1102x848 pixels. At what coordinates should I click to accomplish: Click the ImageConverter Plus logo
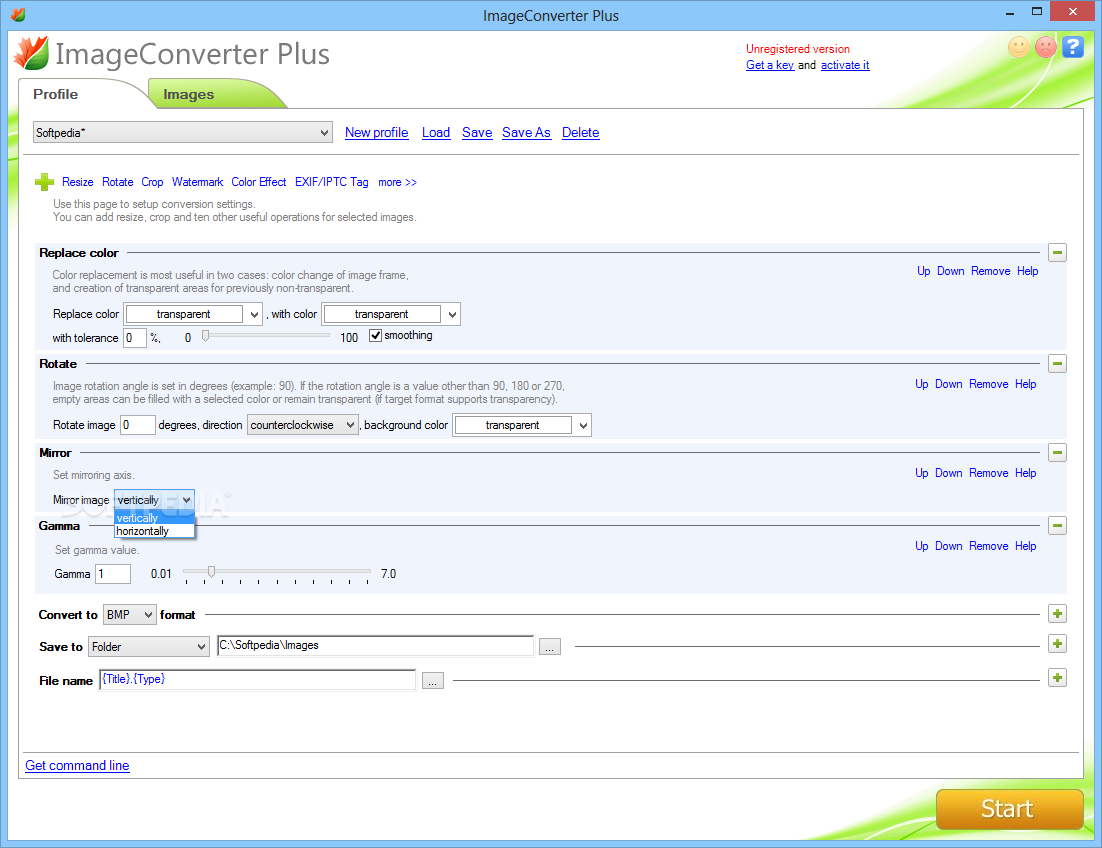32,53
